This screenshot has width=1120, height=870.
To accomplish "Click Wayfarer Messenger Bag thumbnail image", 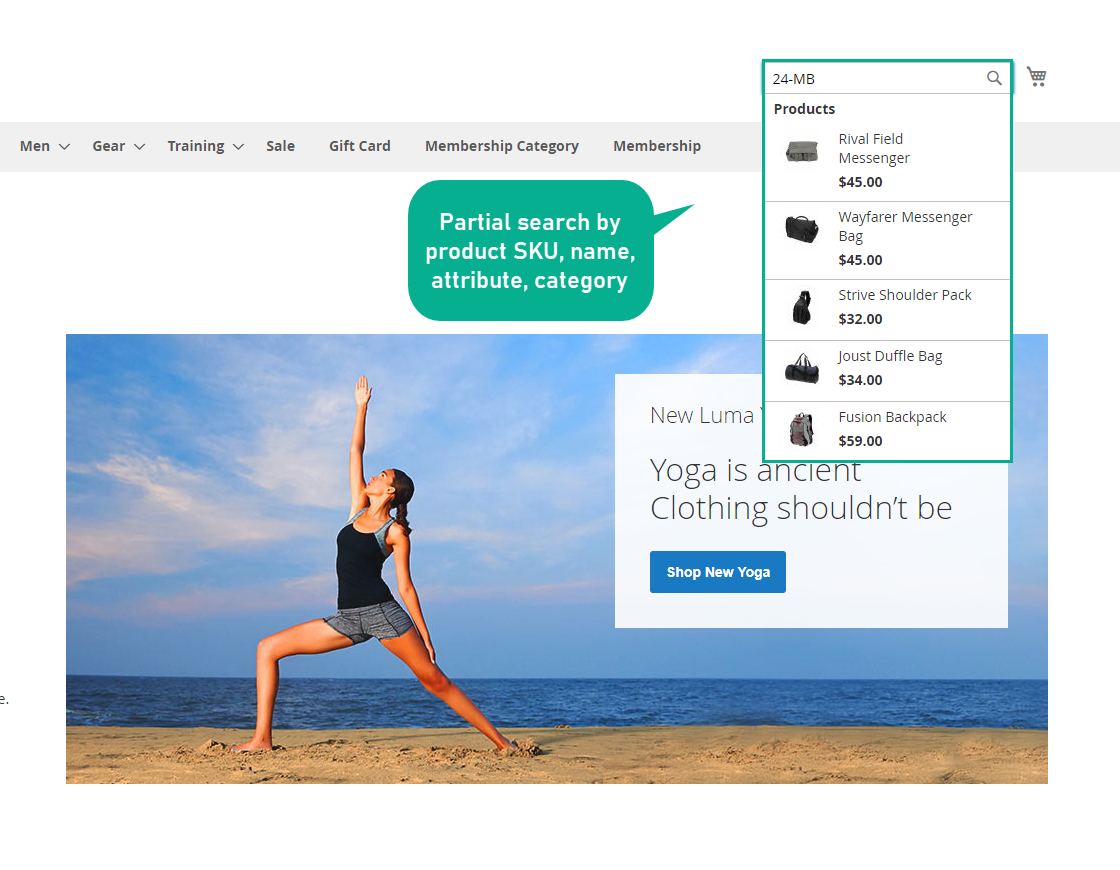I will coord(801,229).
